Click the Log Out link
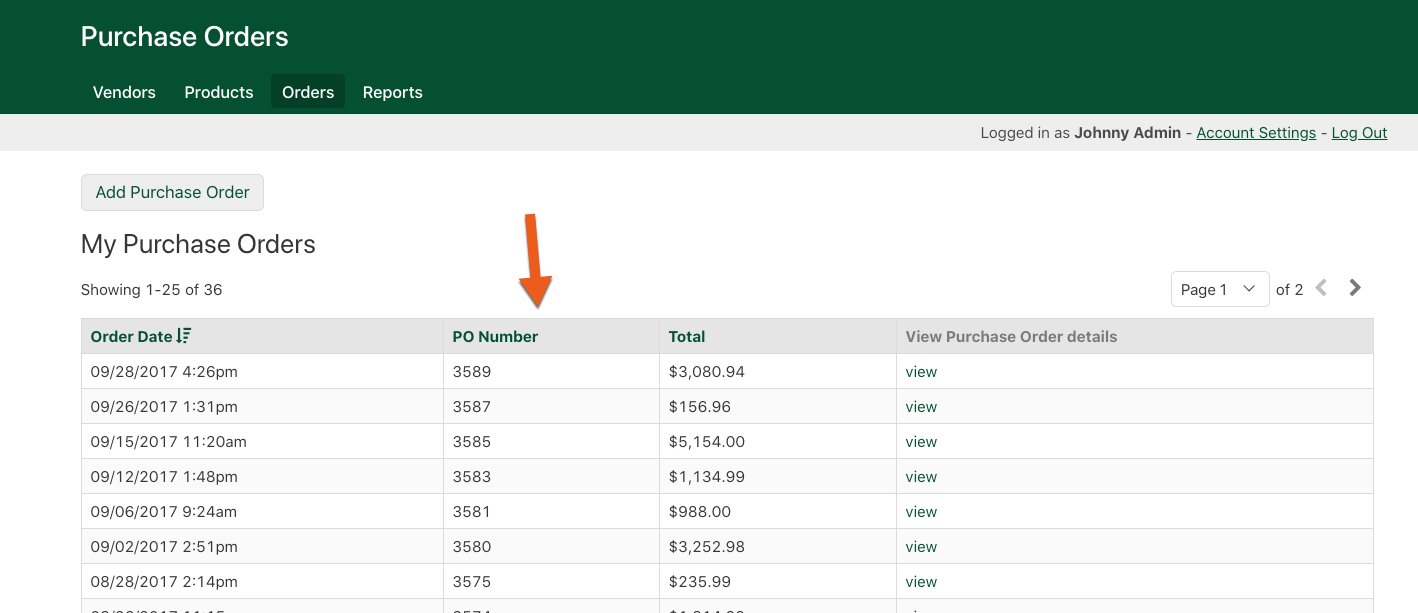This screenshot has width=1418, height=613. coord(1359,133)
